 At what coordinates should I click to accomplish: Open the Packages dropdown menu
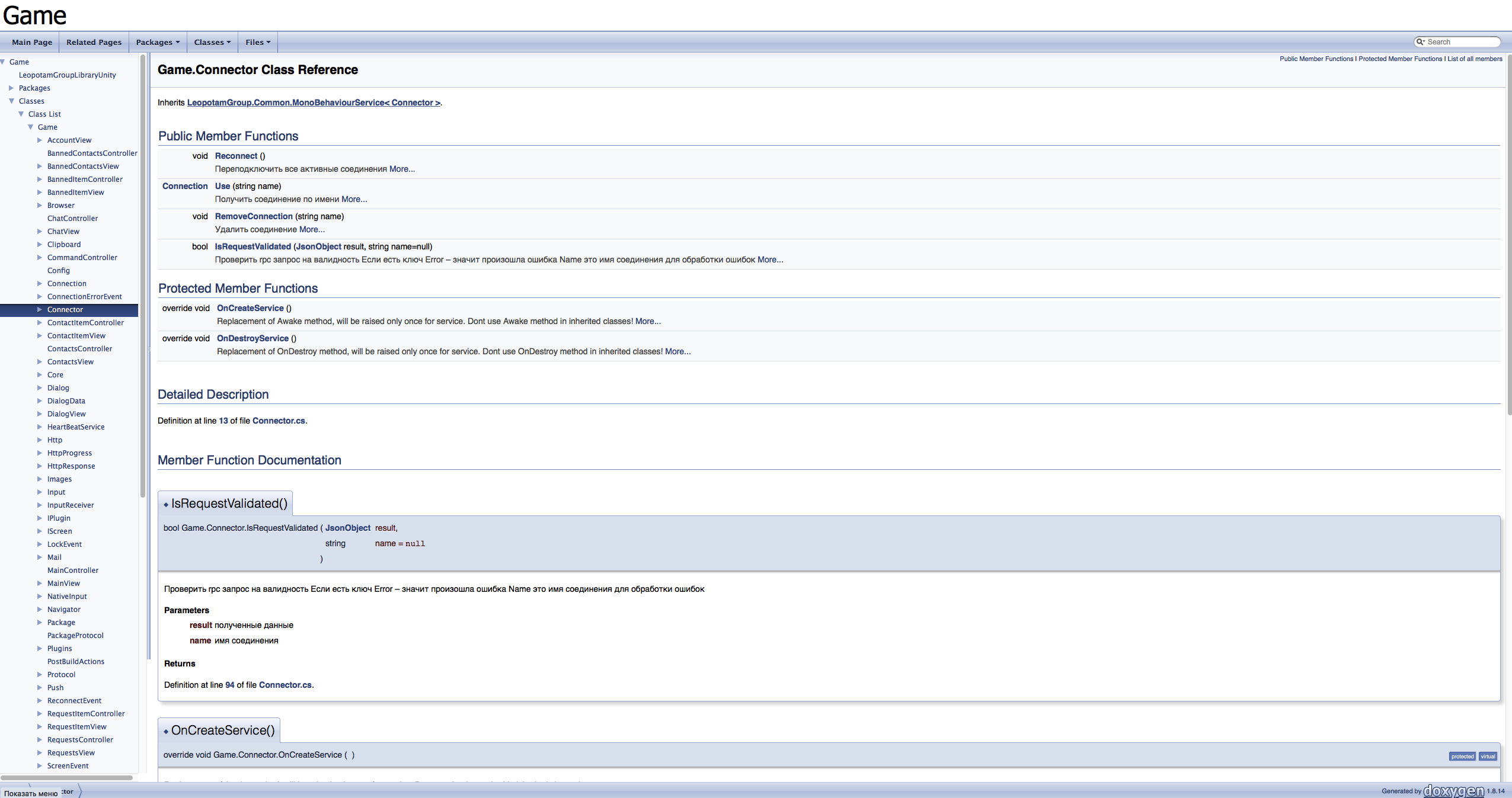coord(158,42)
